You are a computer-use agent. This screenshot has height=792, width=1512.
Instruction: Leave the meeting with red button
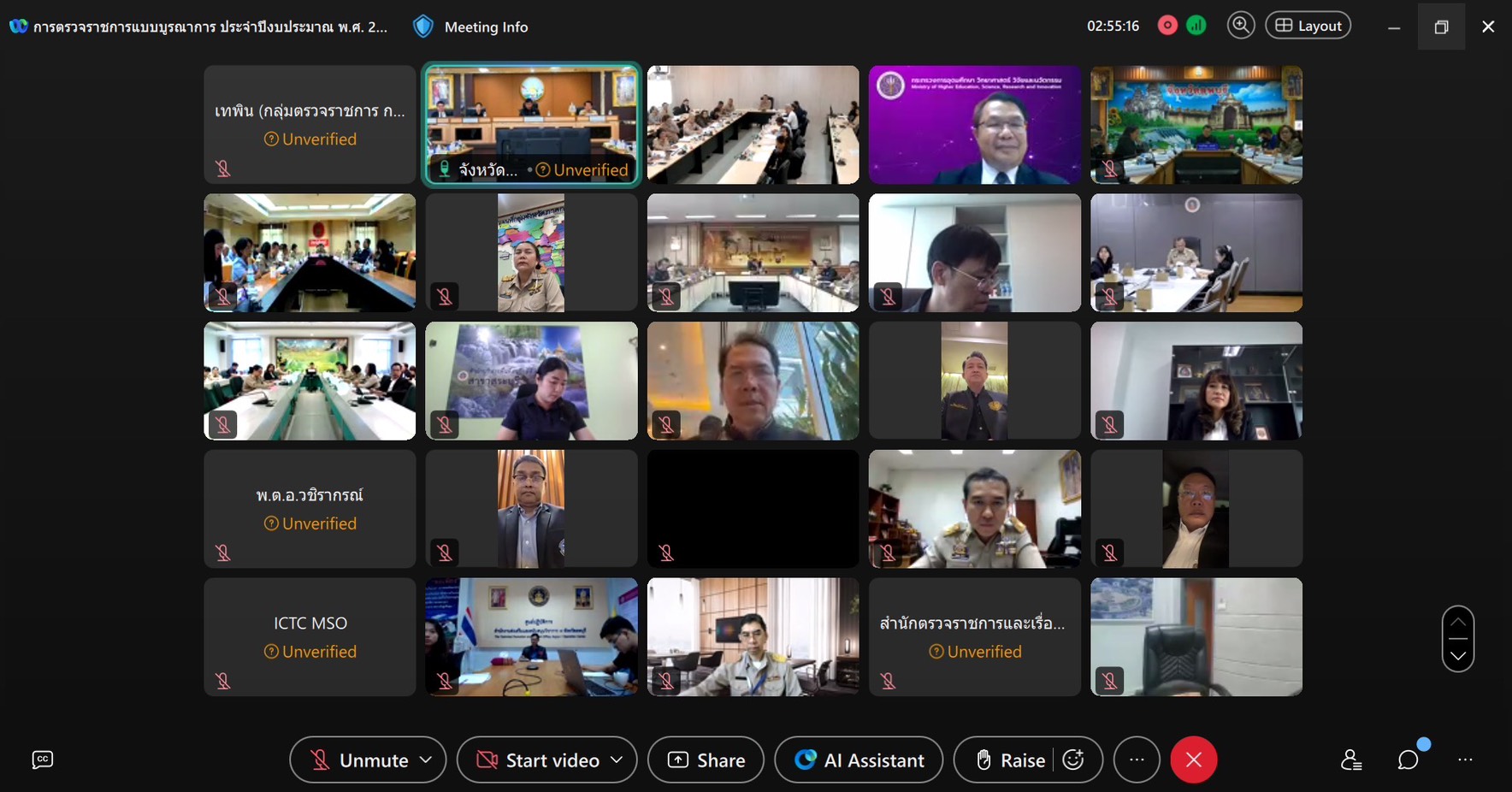(x=1193, y=759)
